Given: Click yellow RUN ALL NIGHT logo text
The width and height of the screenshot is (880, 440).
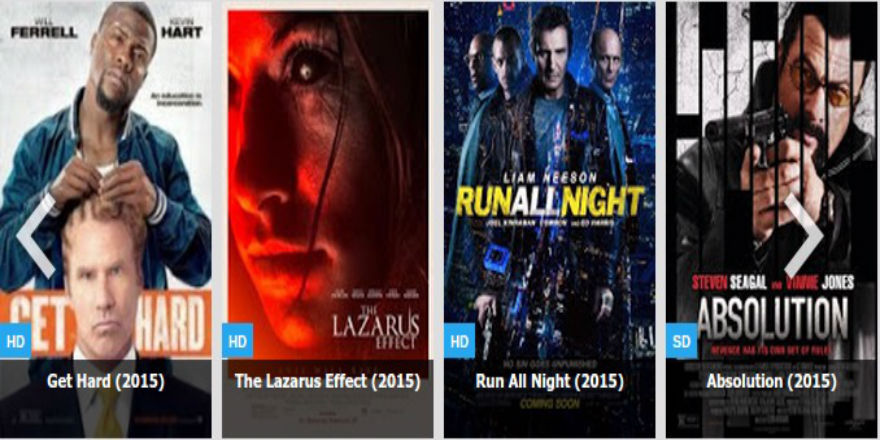Looking at the screenshot, I should click(550, 201).
